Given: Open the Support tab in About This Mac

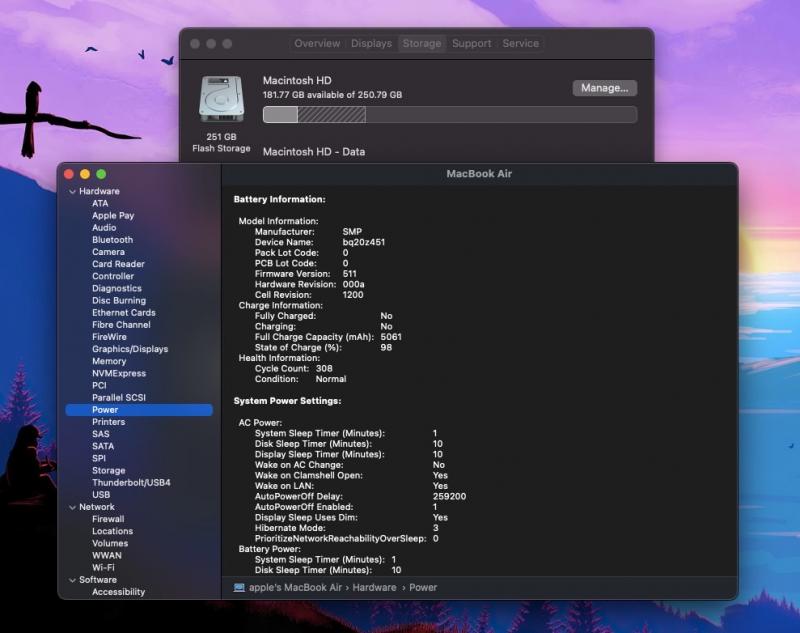Looking at the screenshot, I should coord(471,43).
